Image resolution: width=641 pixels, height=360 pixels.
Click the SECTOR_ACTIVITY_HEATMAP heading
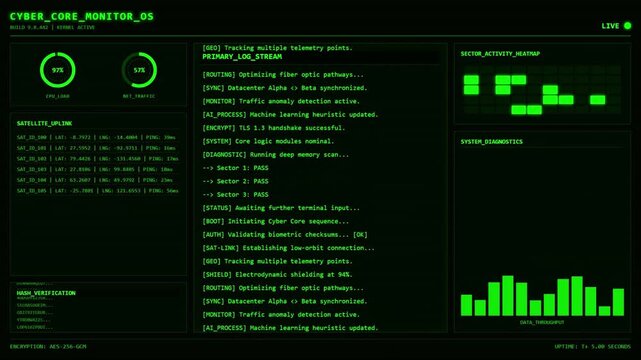click(500, 54)
